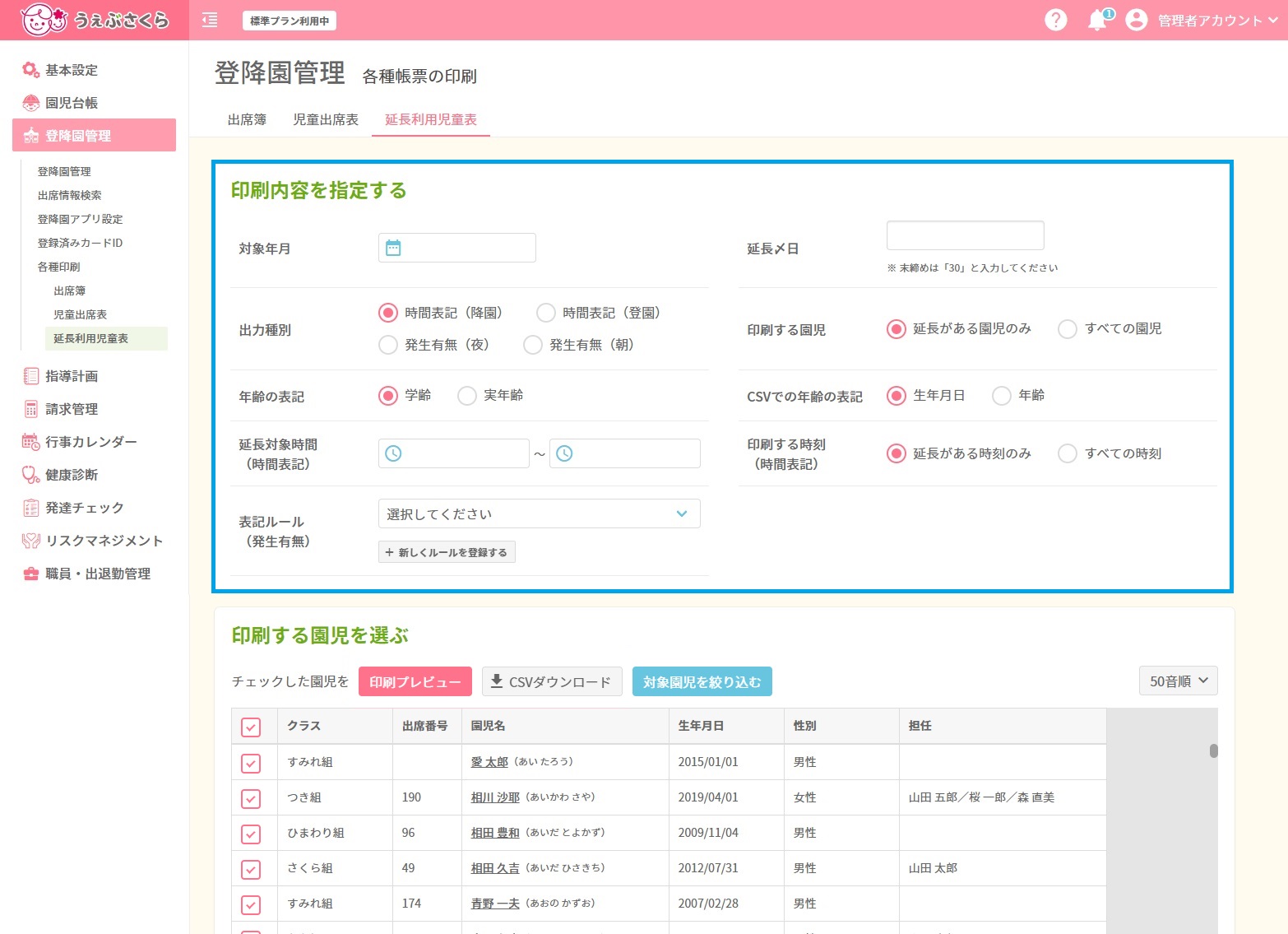Open 各種印刷 submenu item
The height and width of the screenshot is (934, 1288).
click(x=58, y=267)
